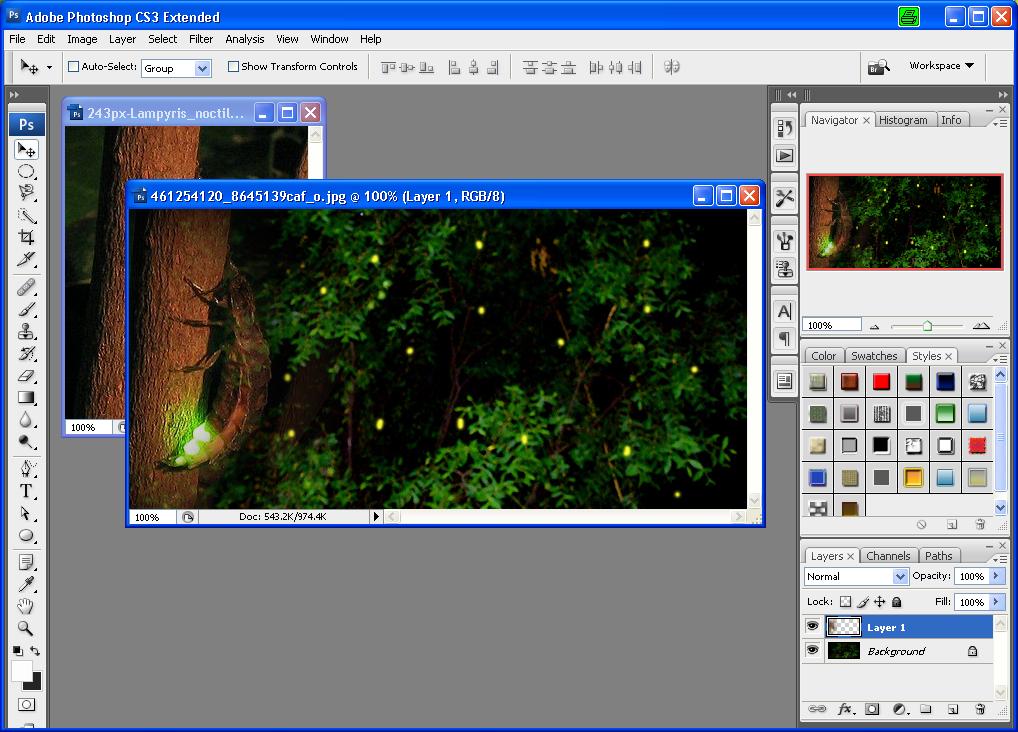Select the Zoom tool in toolbox
The width and height of the screenshot is (1018, 732).
(x=27, y=628)
